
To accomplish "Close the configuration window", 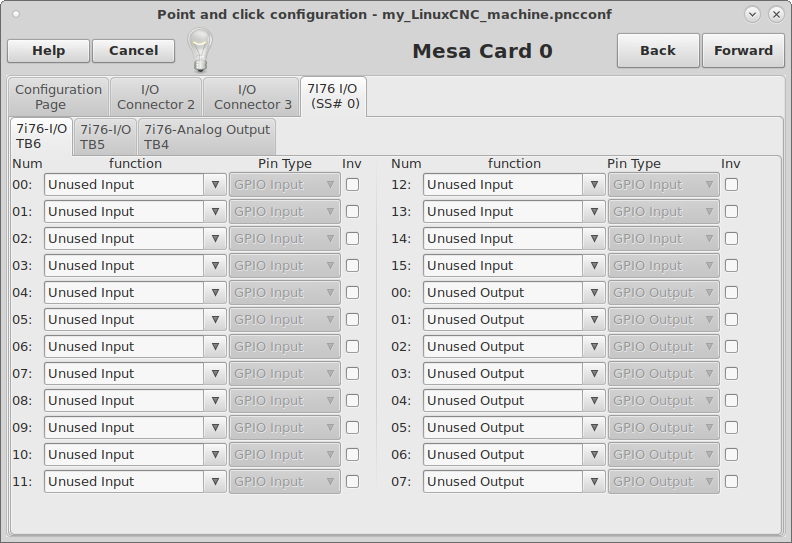I will pyautogui.click(x=776, y=14).
